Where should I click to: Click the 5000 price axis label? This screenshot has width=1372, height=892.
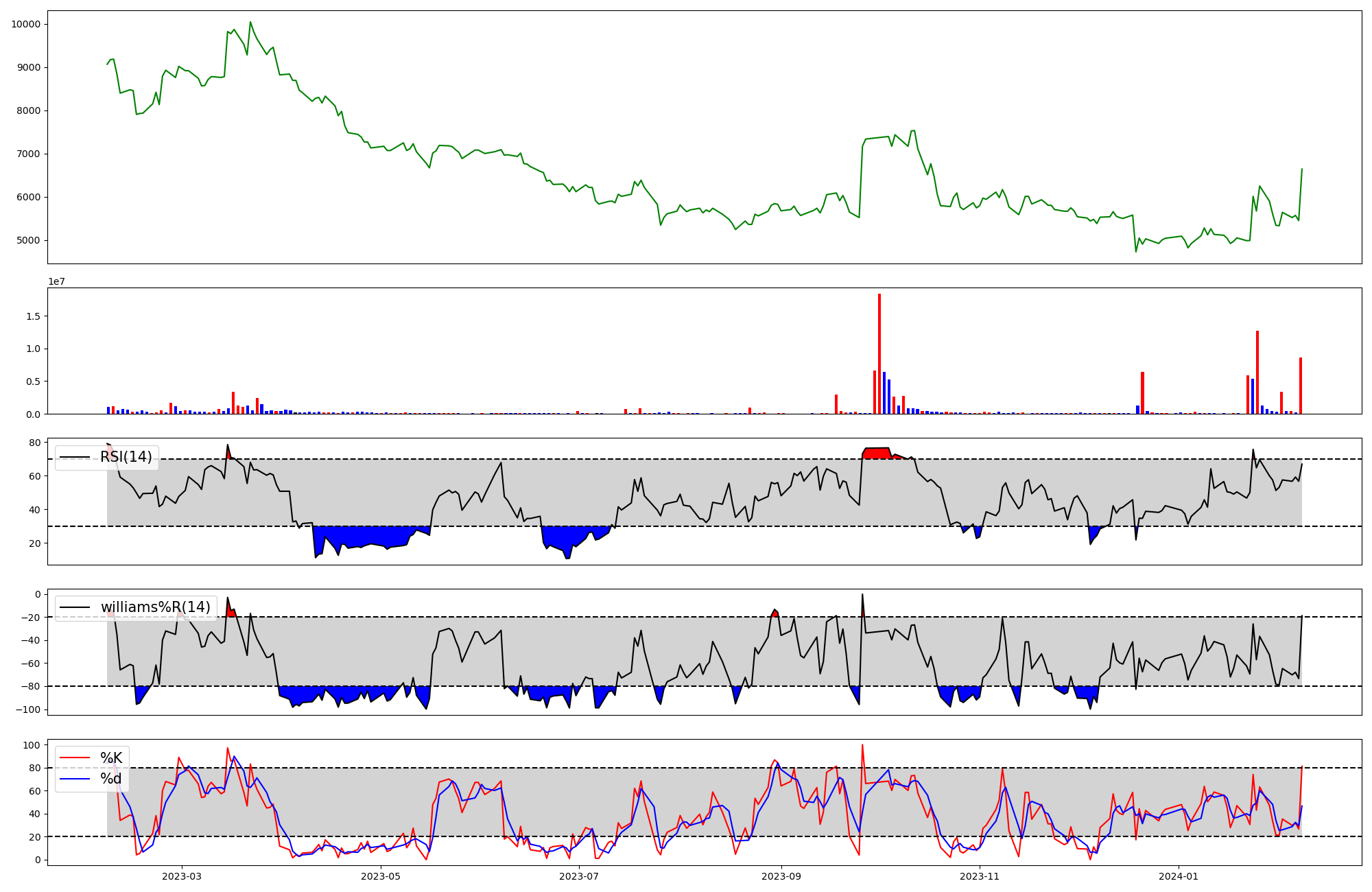pos(28,240)
